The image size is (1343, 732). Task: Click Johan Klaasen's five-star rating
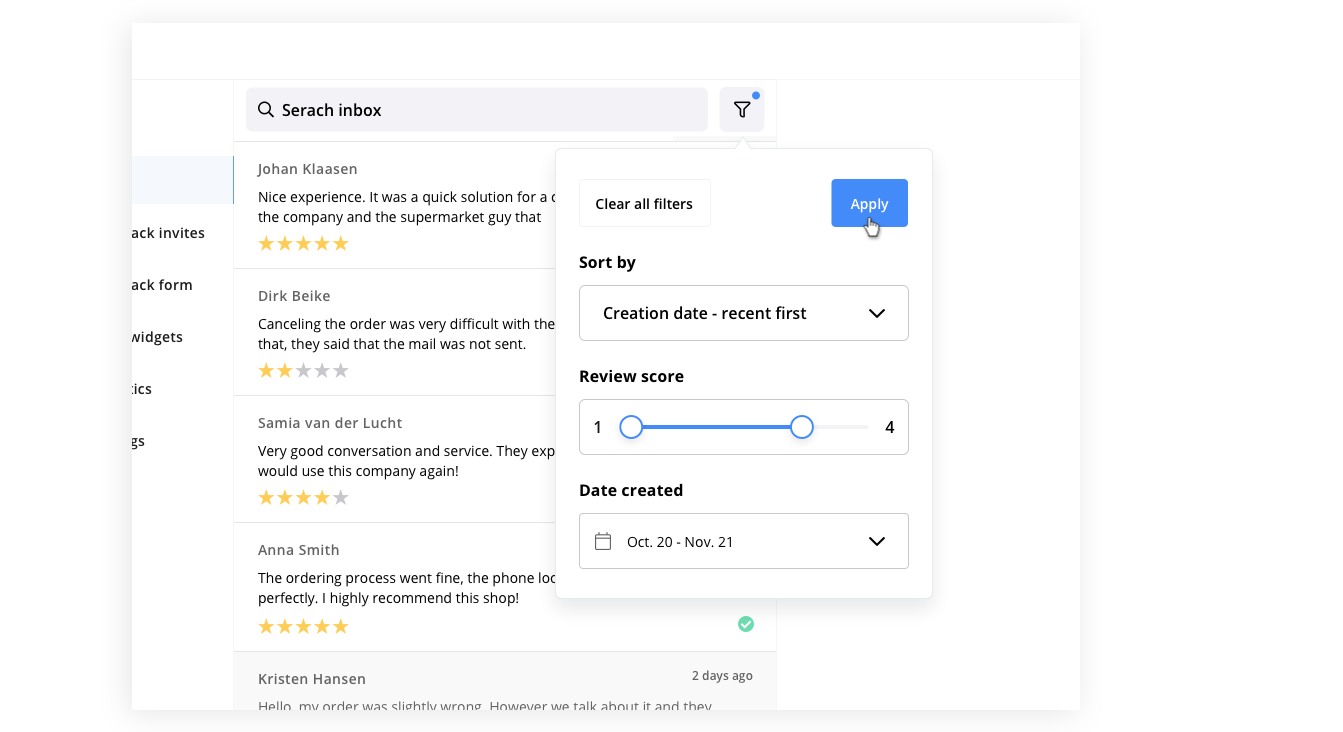(303, 243)
